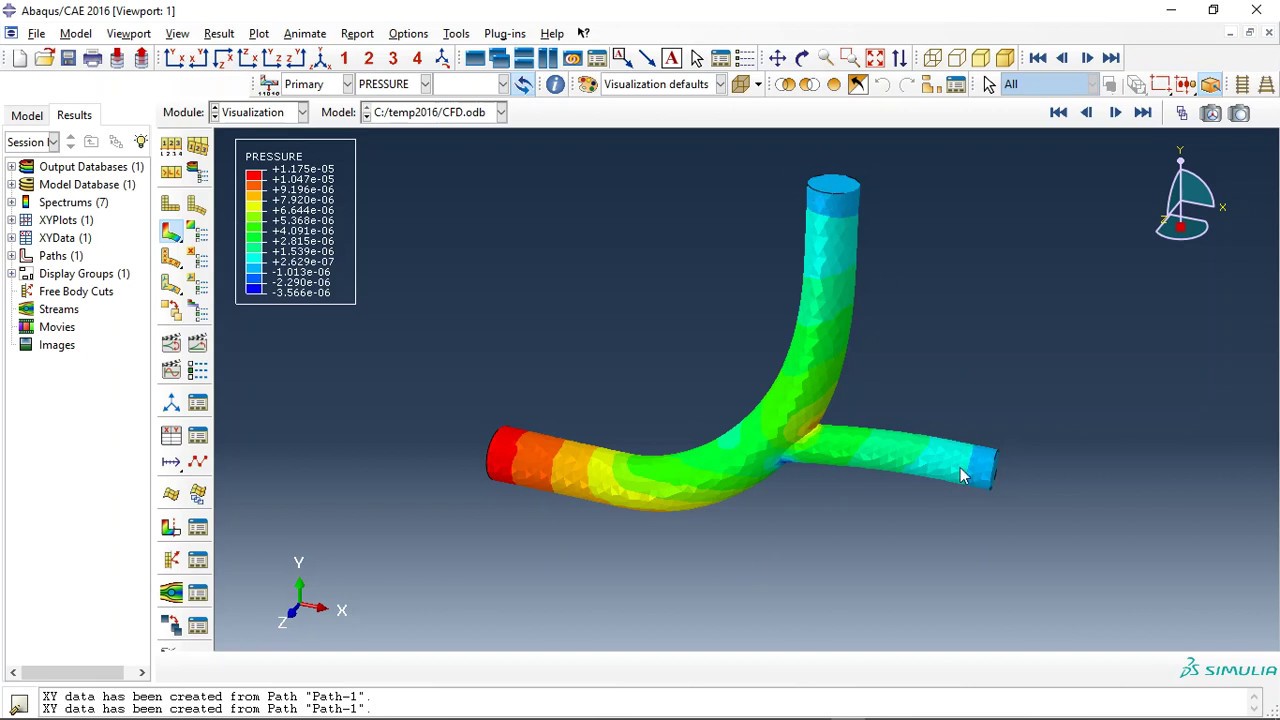Select the Box Zoom tool
Viewport: 1280px width, 720px height.
tap(850, 58)
